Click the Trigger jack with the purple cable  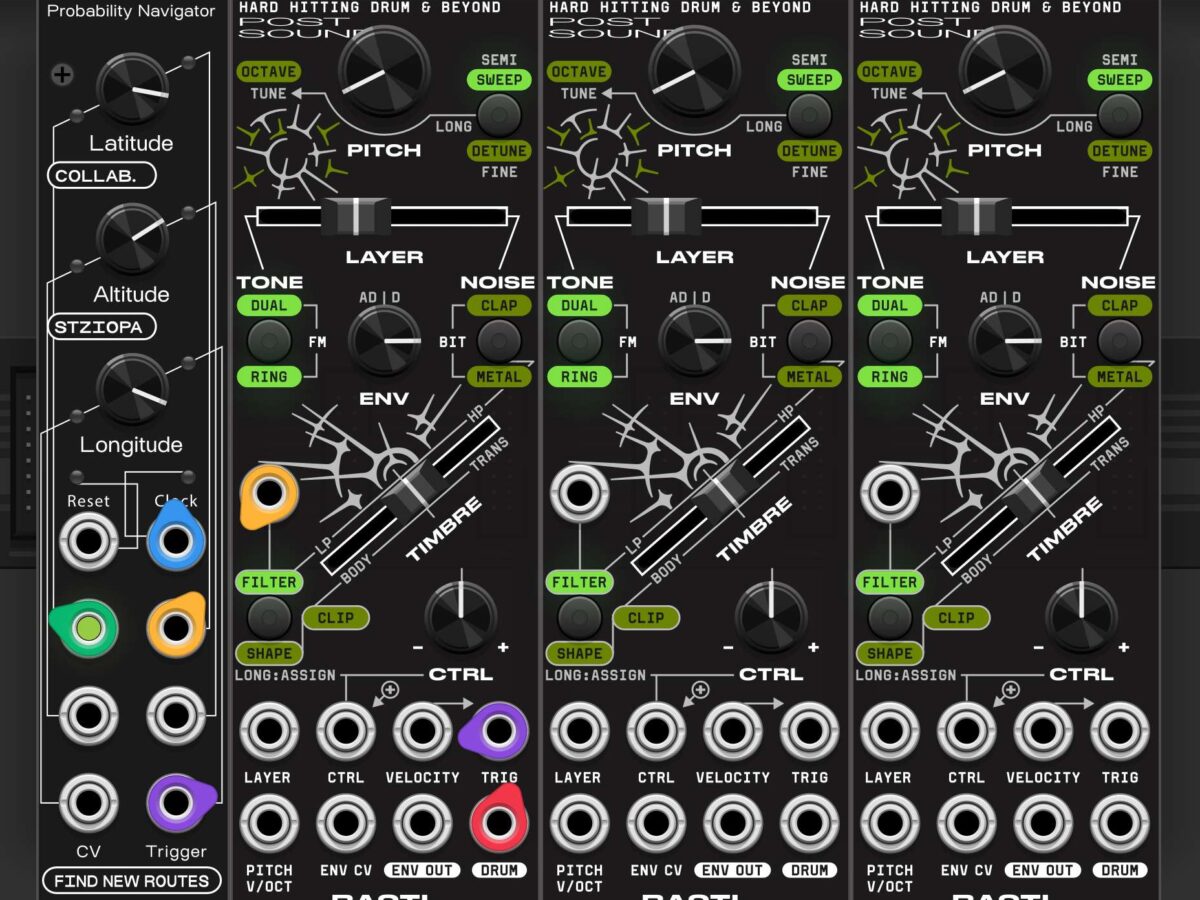tap(177, 802)
